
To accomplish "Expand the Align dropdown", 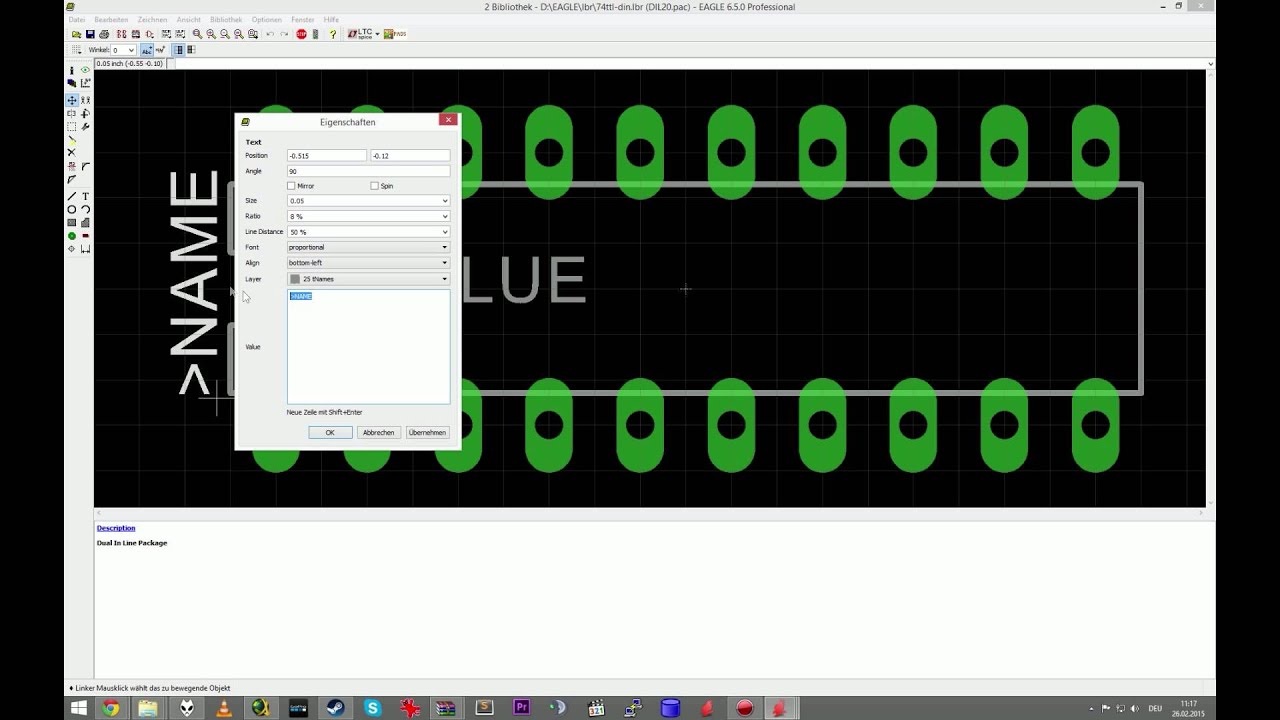I will 445,263.
